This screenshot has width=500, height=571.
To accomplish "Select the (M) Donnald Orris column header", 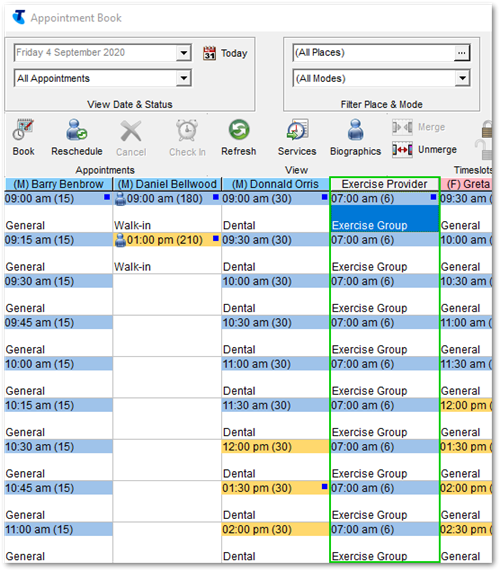I will point(275,184).
